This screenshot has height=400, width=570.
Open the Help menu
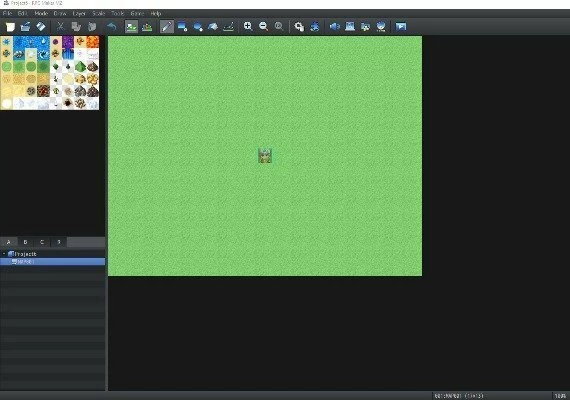click(x=156, y=13)
